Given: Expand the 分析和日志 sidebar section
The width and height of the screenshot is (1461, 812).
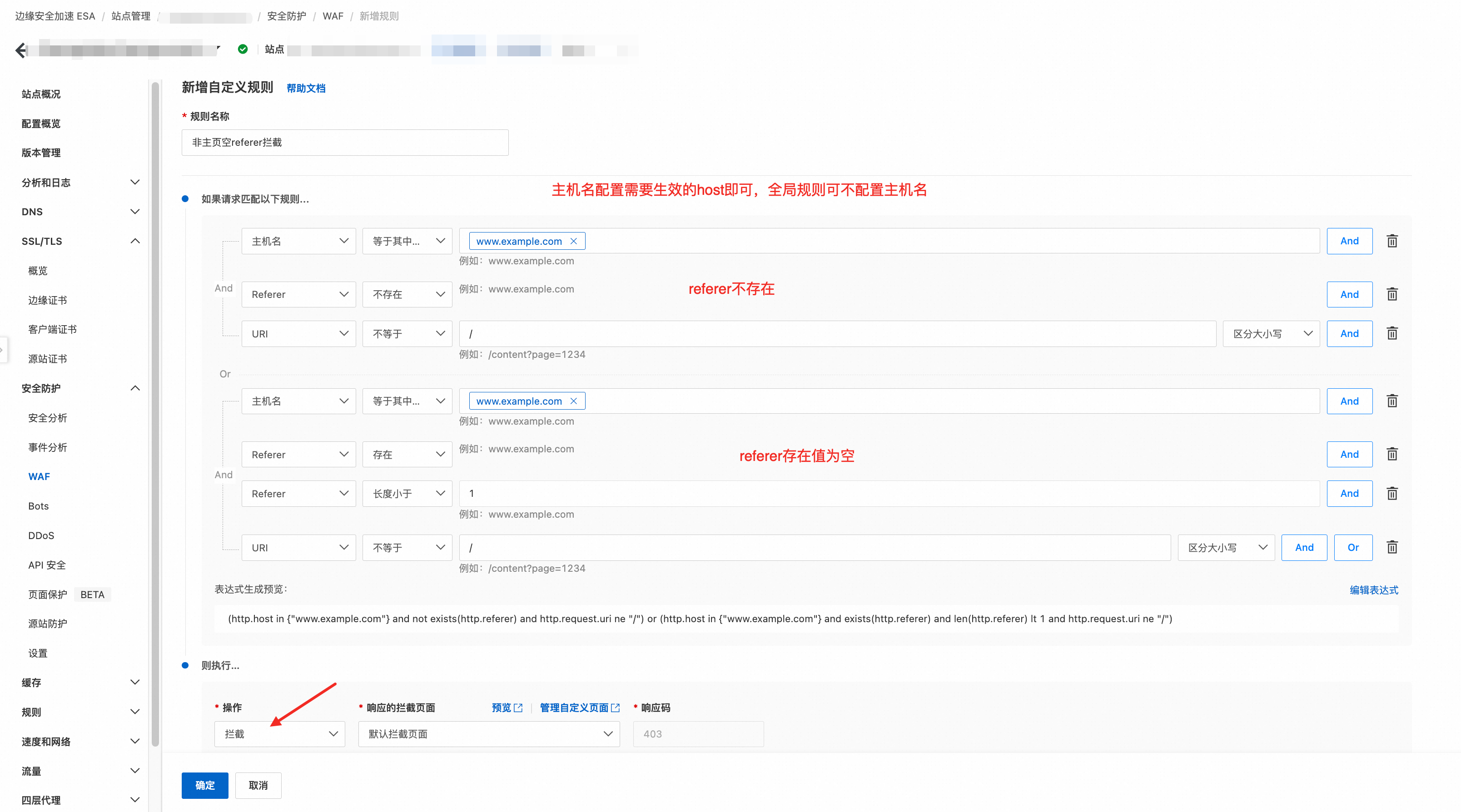Looking at the screenshot, I should 135,182.
